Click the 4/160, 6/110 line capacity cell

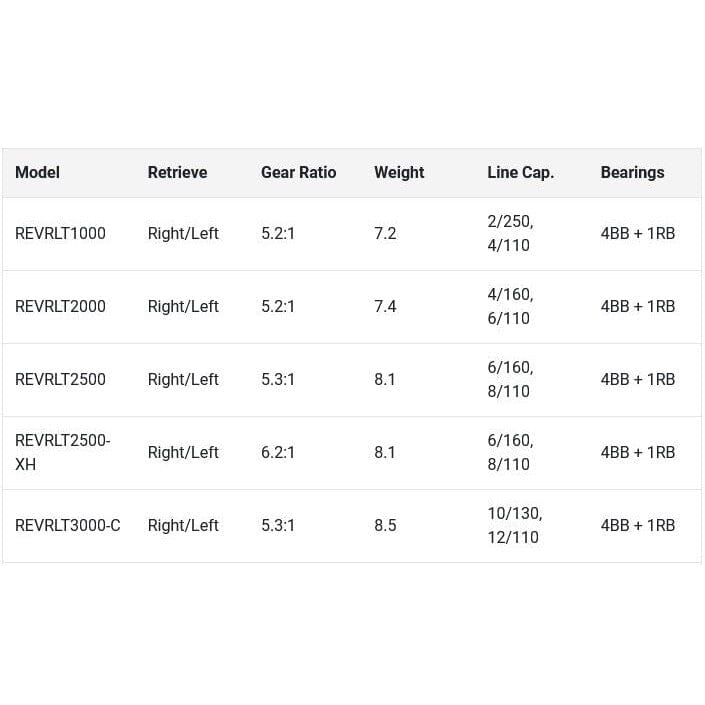click(x=510, y=306)
